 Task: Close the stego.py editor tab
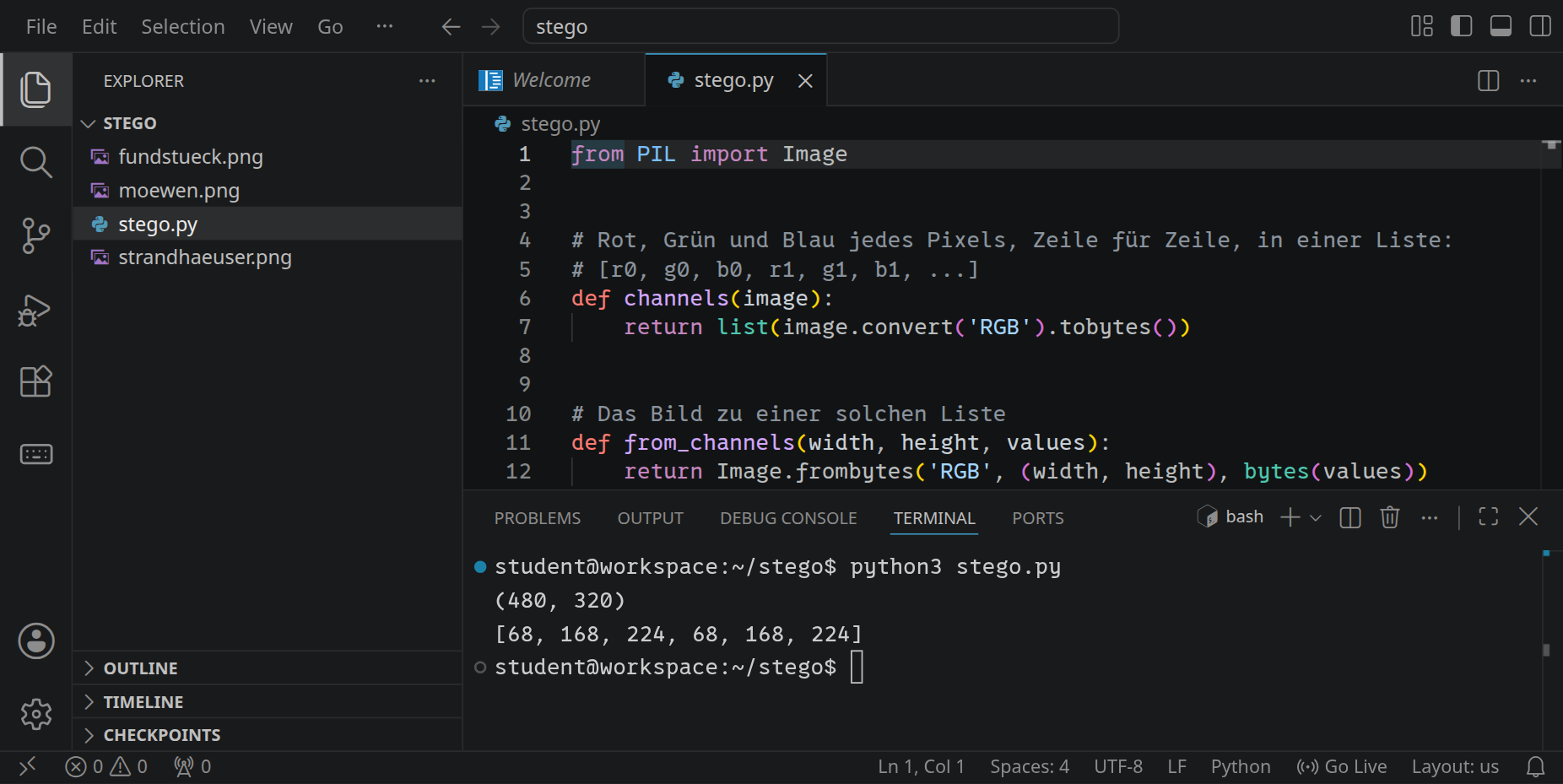click(805, 81)
